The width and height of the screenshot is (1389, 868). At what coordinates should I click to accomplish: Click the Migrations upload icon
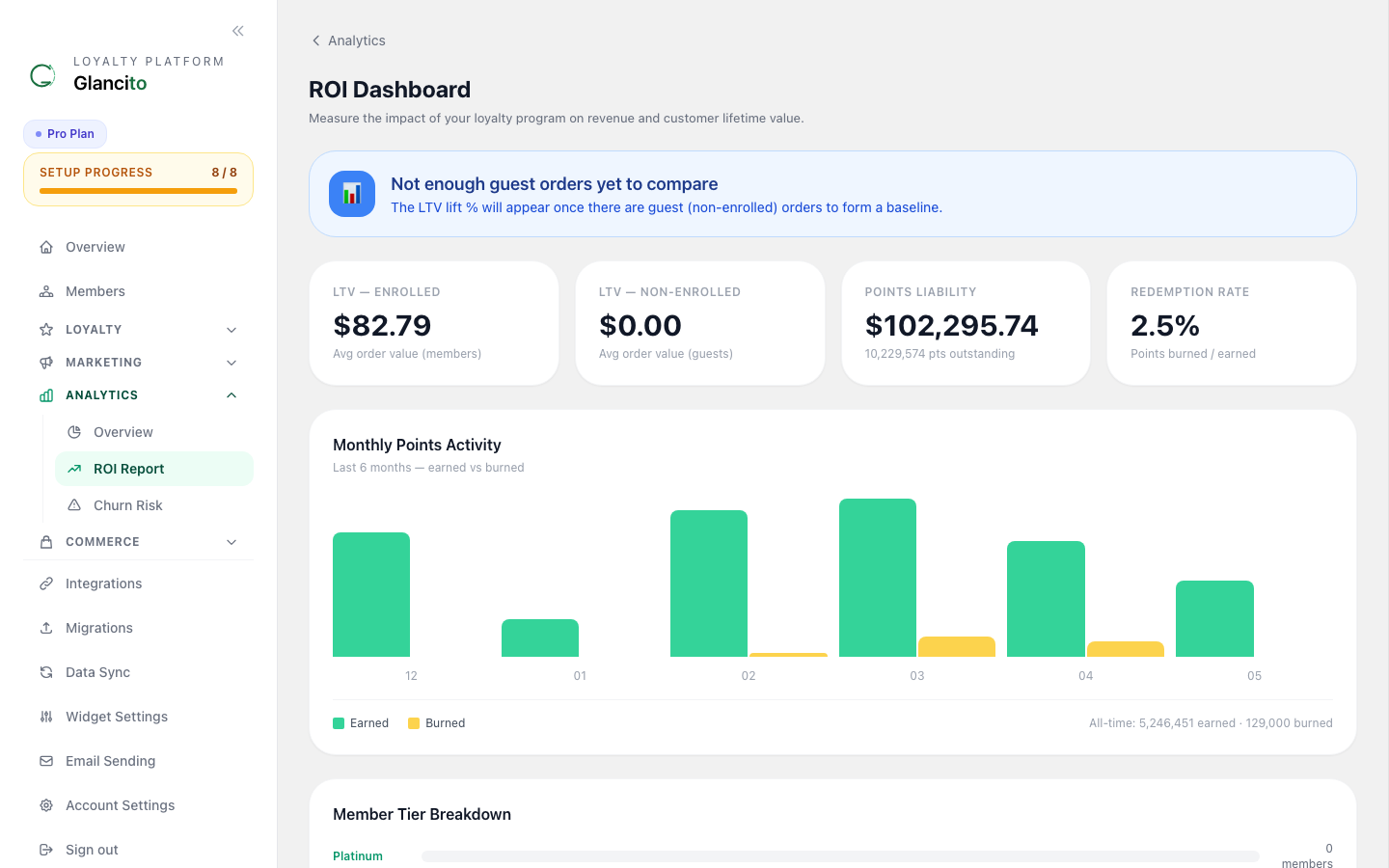tap(46, 628)
